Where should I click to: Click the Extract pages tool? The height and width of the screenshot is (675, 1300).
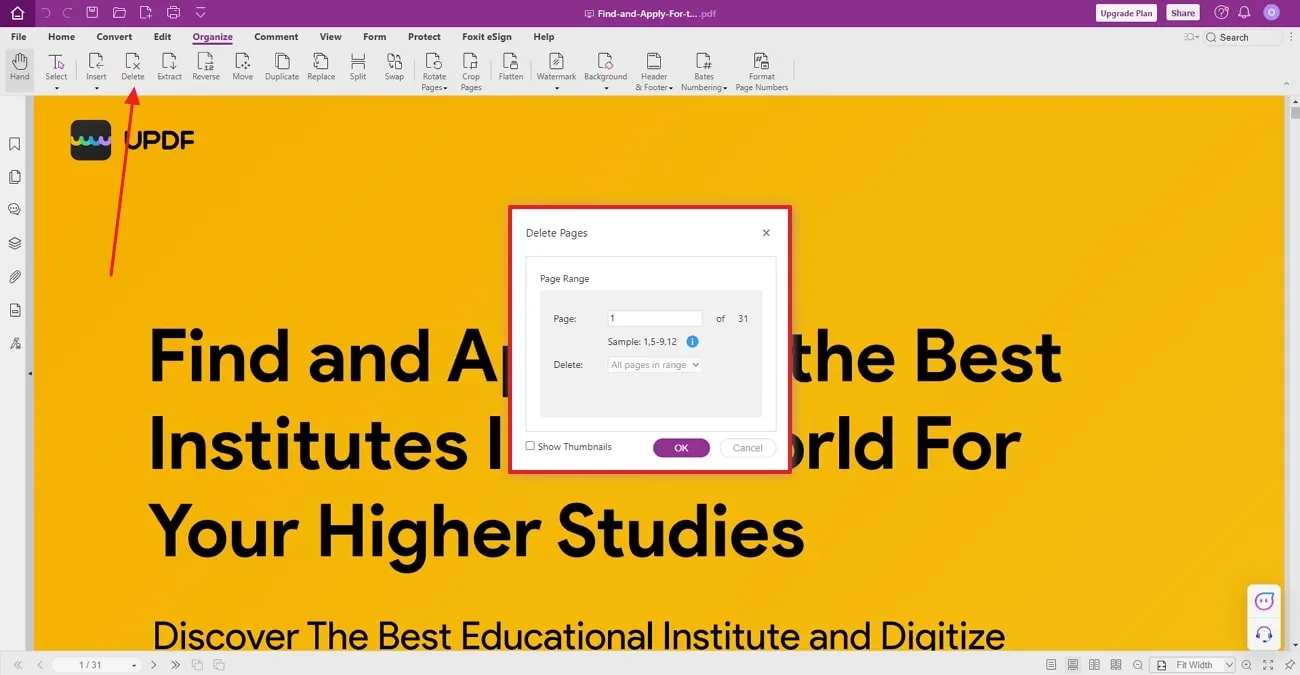[x=169, y=66]
